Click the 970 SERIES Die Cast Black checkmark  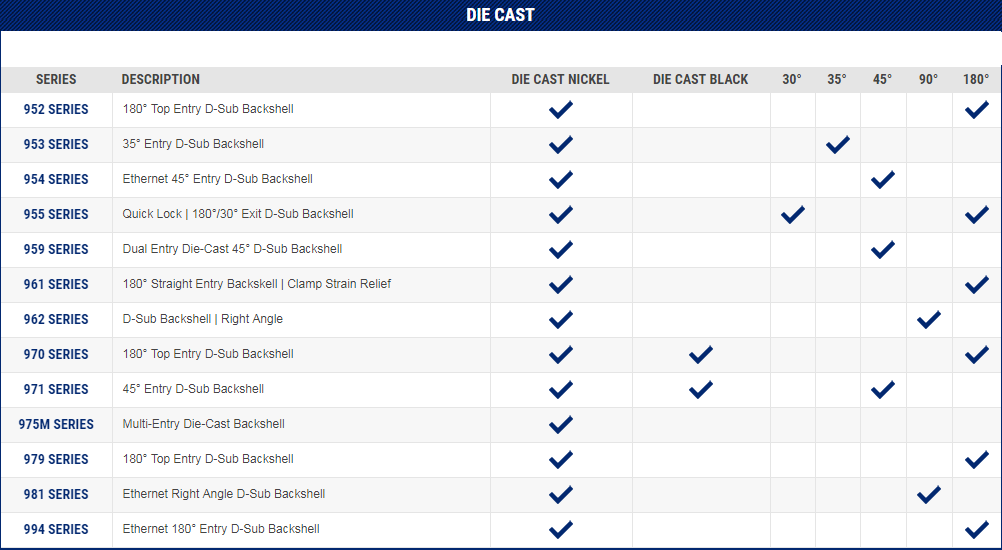tap(701, 354)
